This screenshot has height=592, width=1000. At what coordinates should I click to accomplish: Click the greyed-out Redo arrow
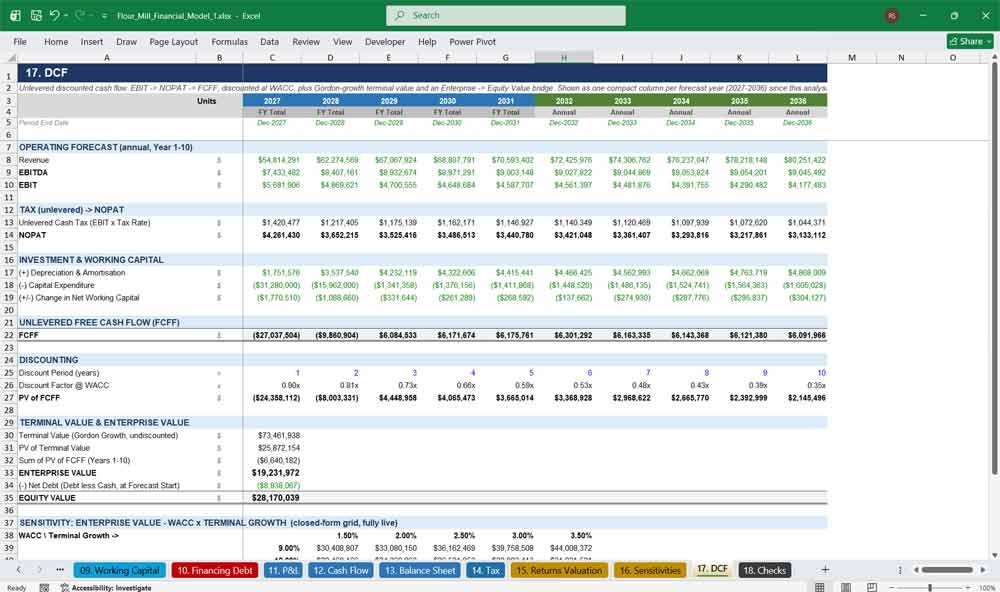pos(80,15)
